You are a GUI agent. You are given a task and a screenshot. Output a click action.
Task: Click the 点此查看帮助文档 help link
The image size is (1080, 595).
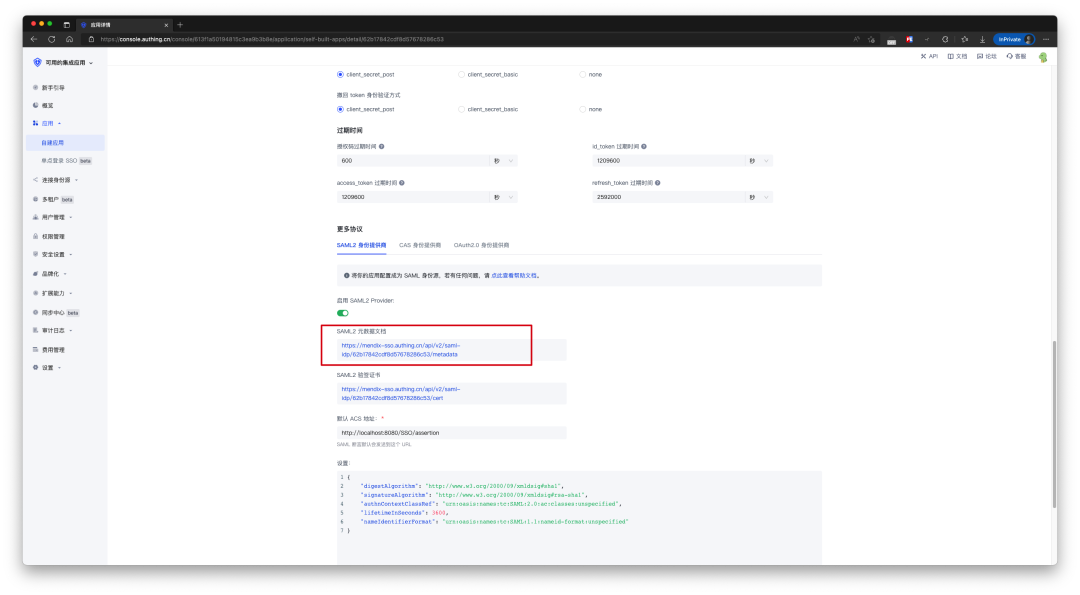click(x=514, y=275)
